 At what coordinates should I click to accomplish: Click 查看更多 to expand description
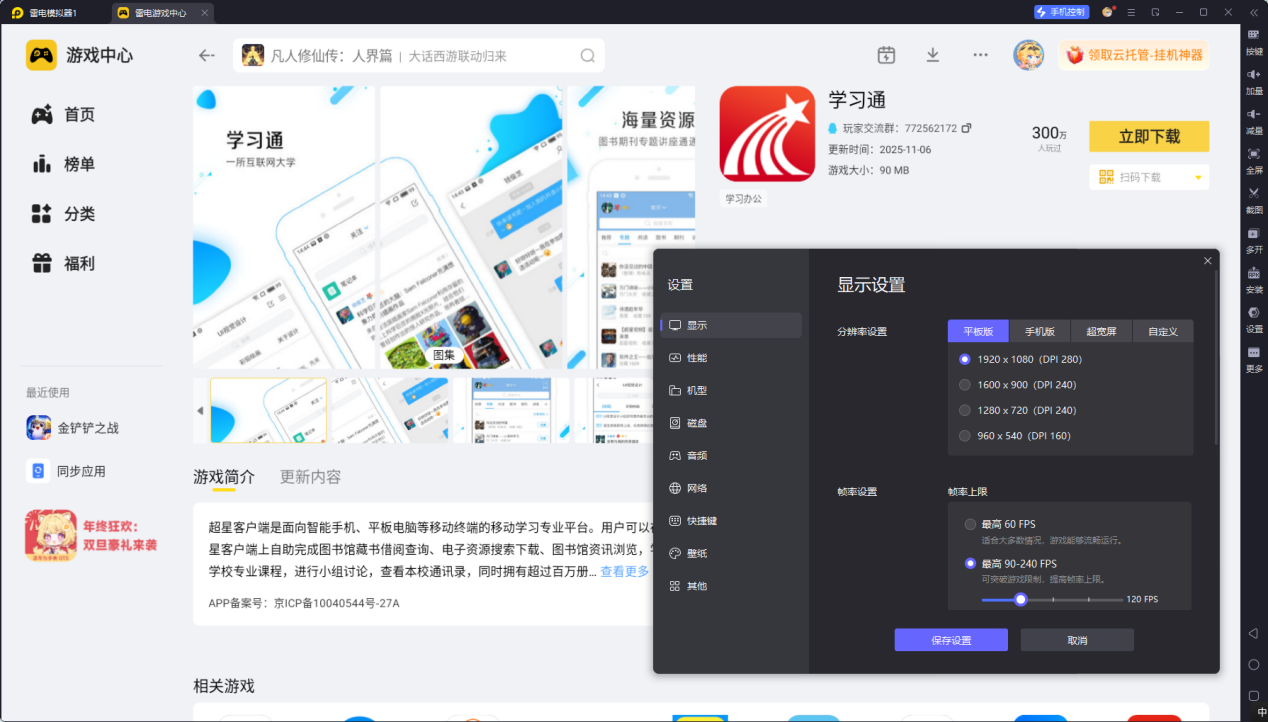click(x=624, y=571)
